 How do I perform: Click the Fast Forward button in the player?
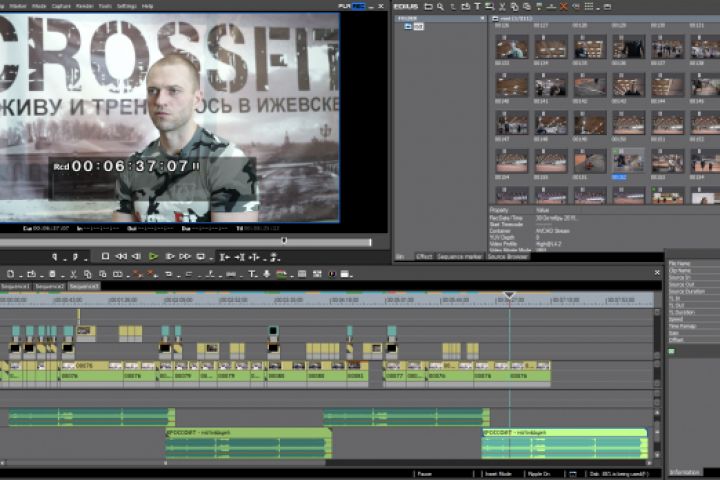185,256
